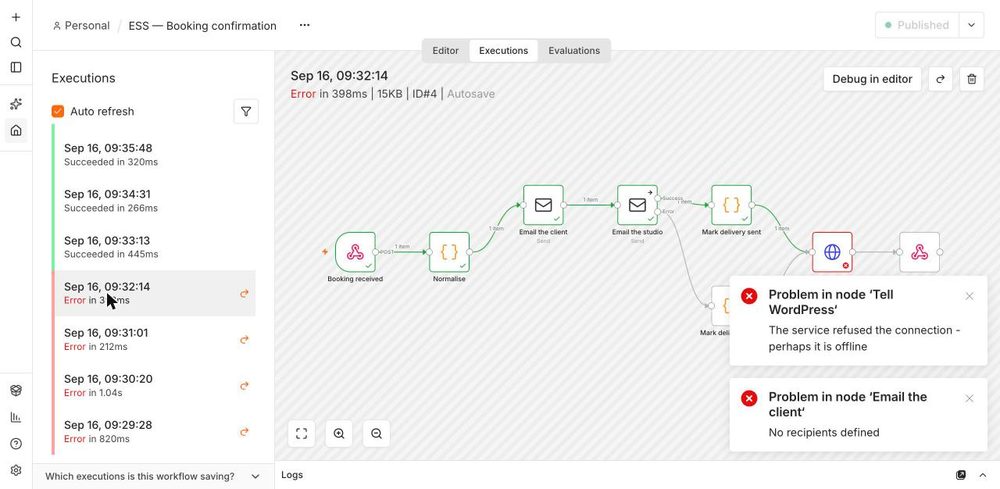This screenshot has width=1000, height=489.
Task: Click 'The service refused the connection' message
Action: coord(864,339)
